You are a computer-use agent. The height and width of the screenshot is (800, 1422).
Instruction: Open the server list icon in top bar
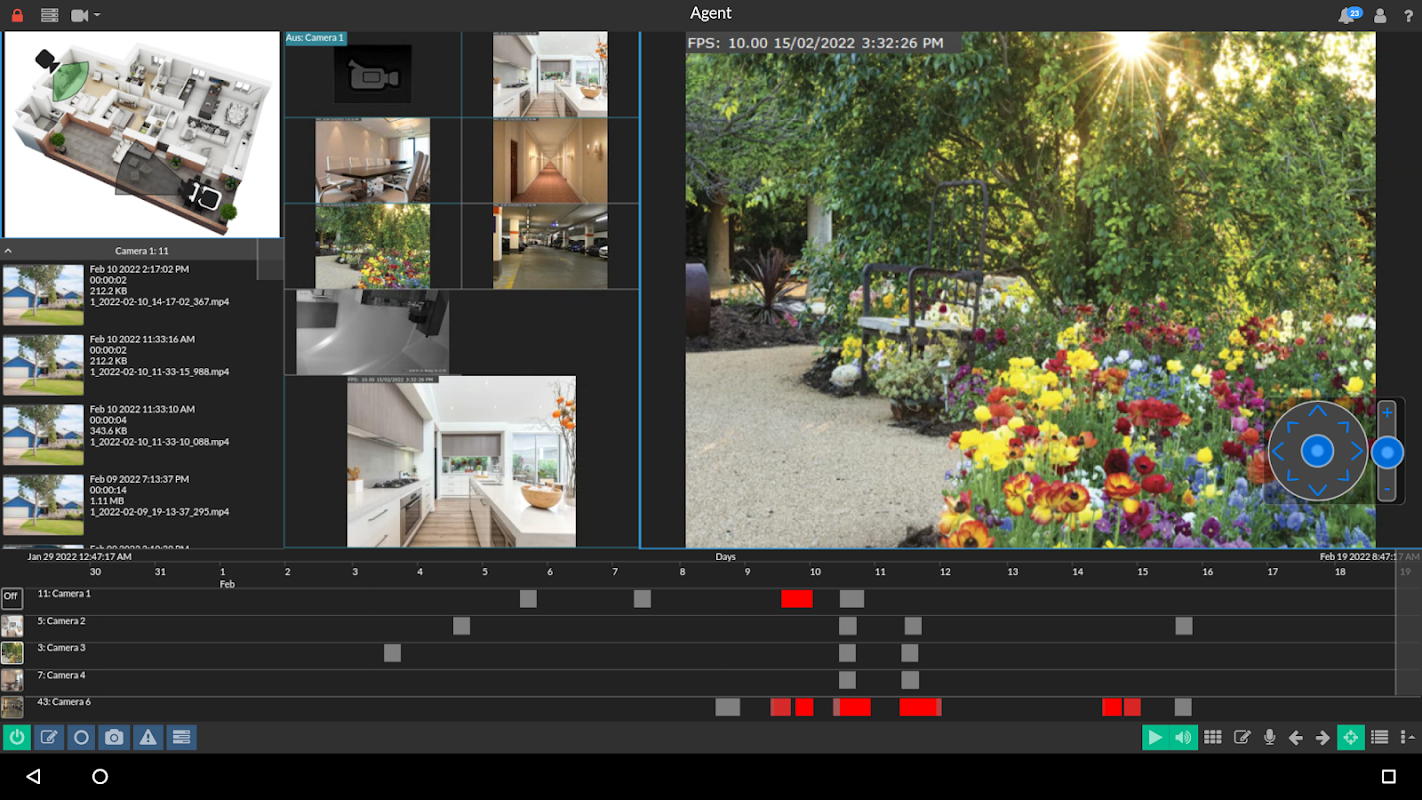click(x=50, y=15)
